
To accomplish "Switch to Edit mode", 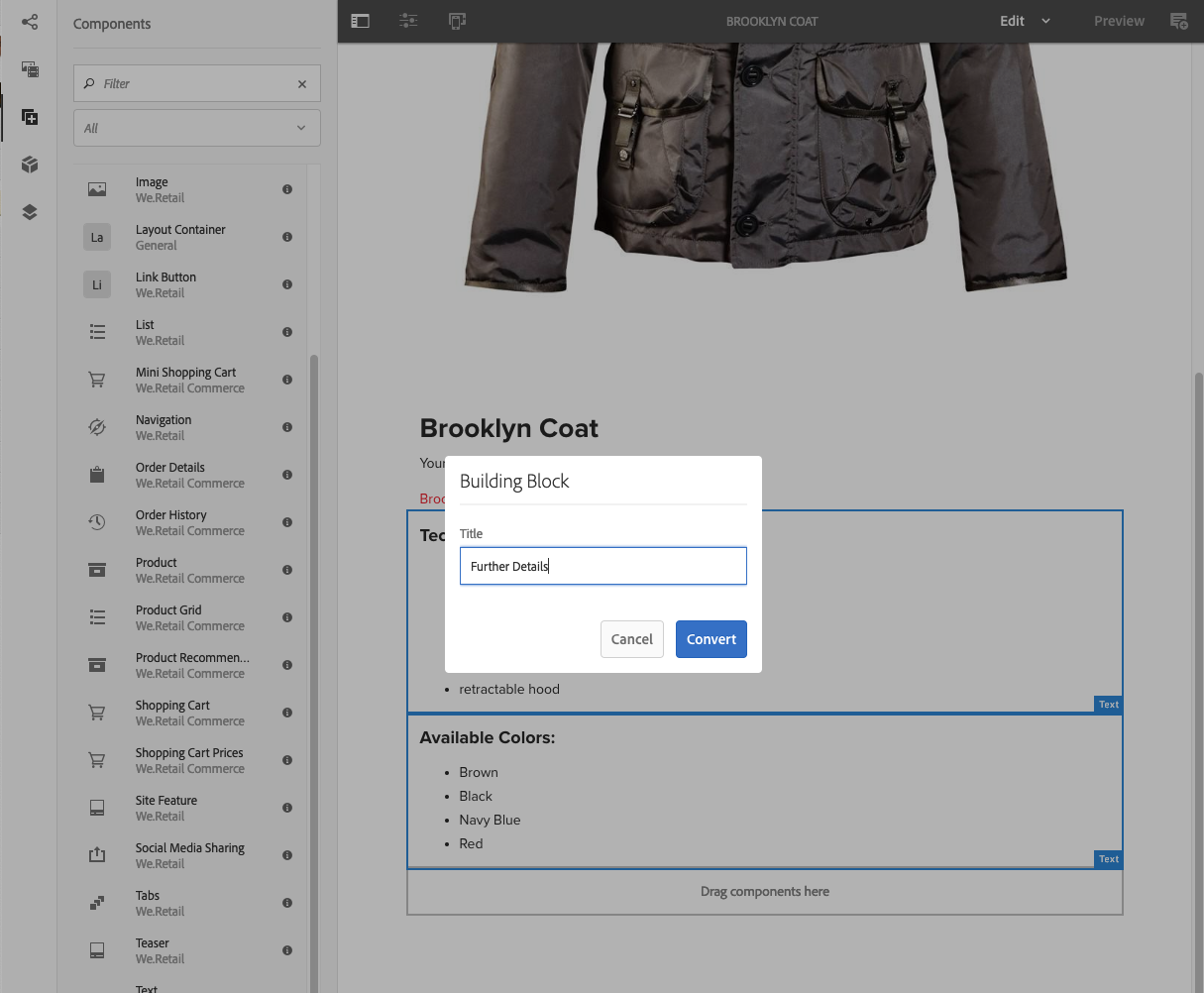I will click(1012, 21).
